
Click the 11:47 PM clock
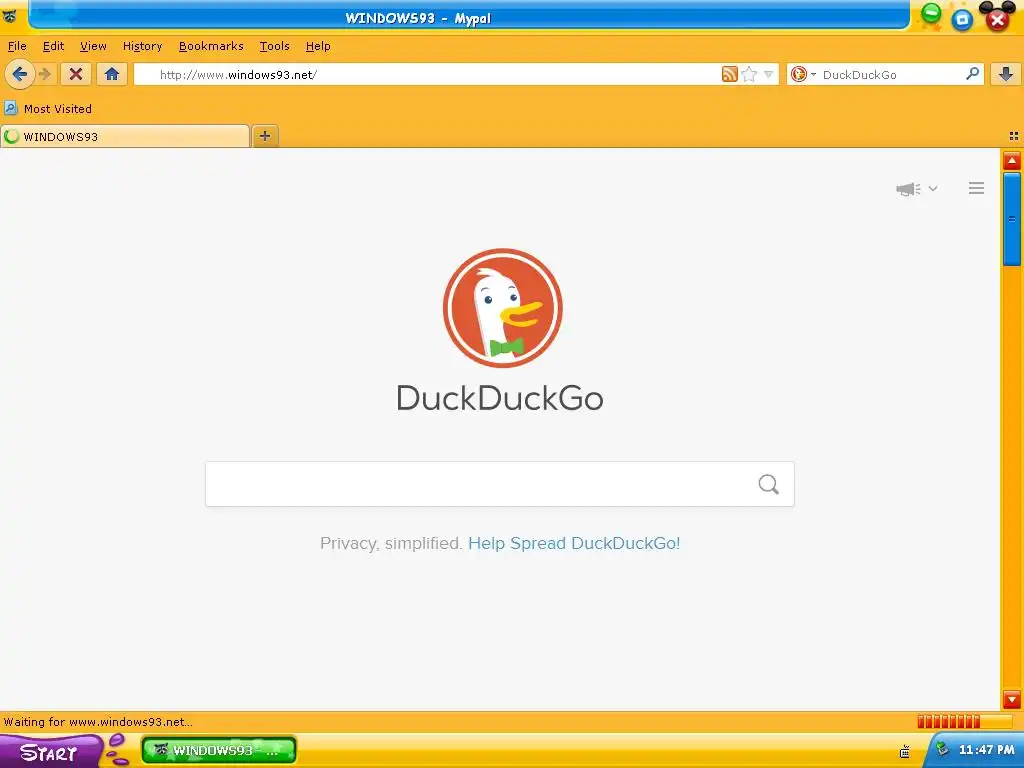[x=986, y=750]
